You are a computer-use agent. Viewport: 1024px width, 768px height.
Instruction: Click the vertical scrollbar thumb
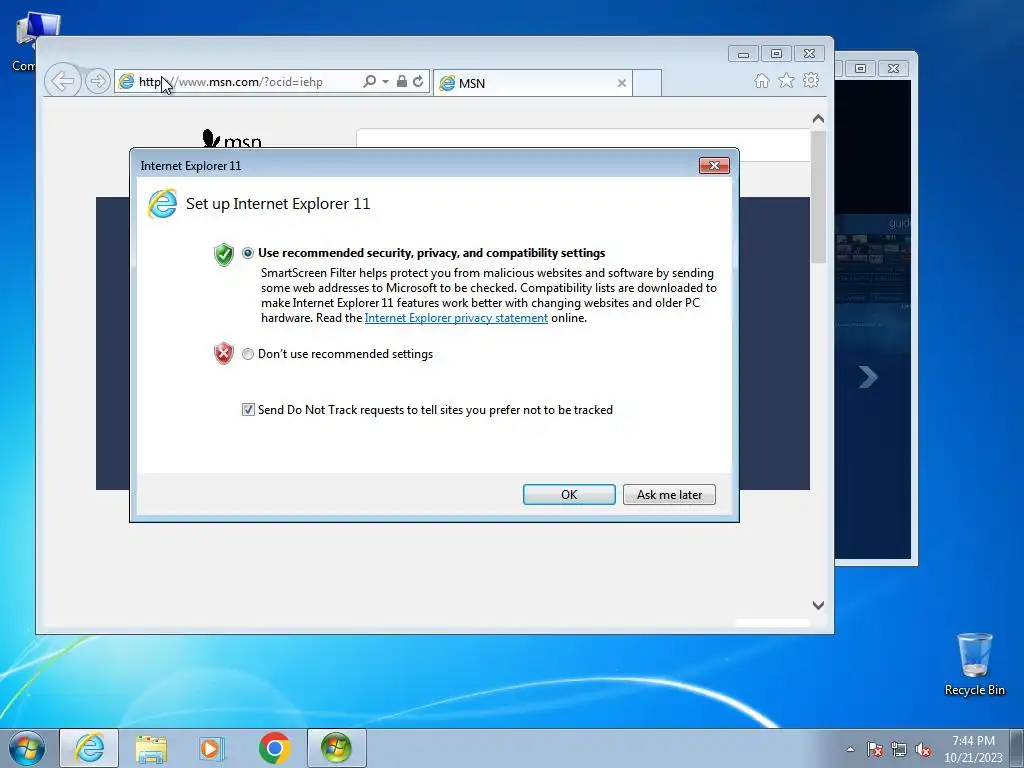click(818, 197)
